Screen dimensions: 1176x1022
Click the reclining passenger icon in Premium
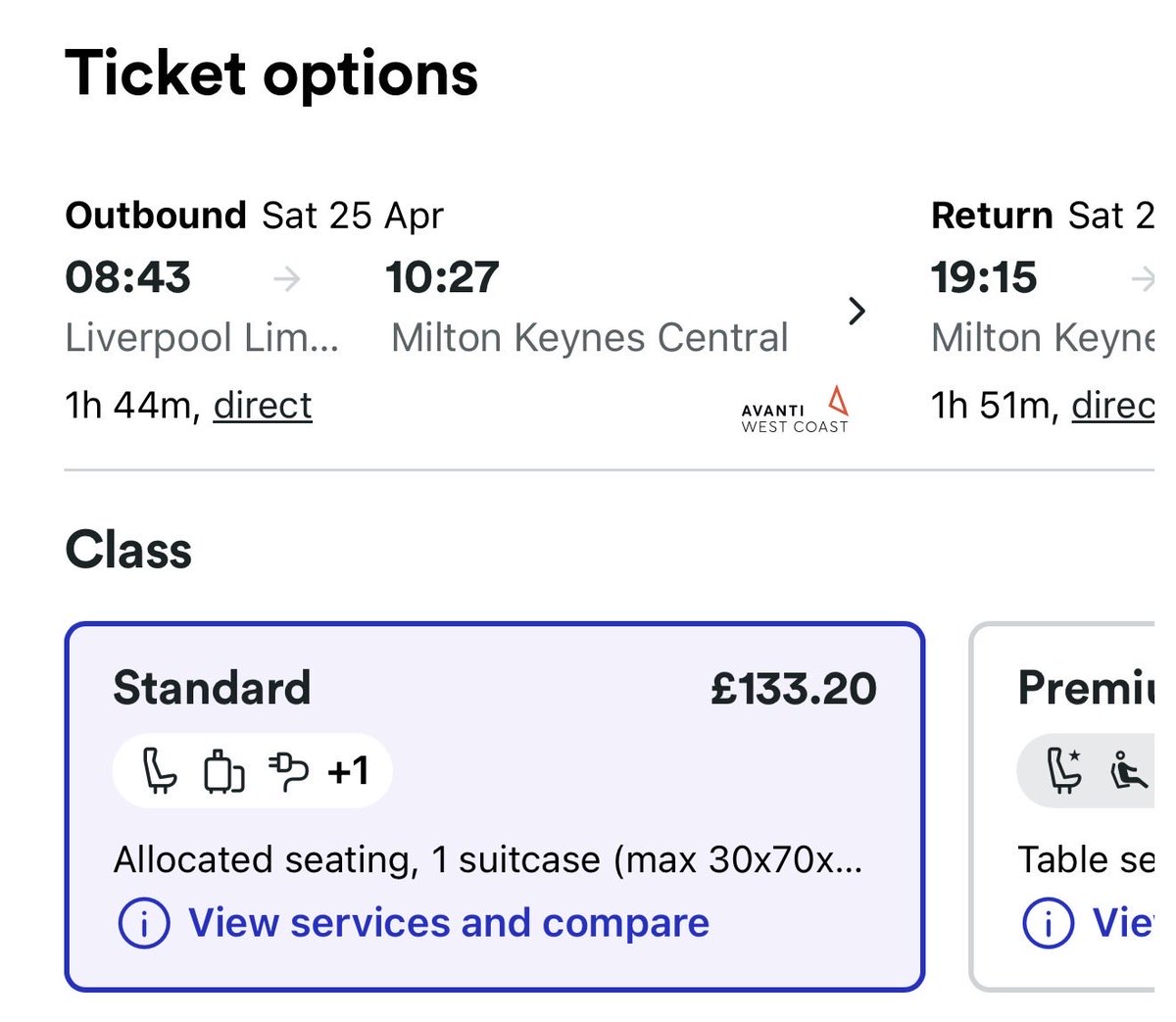(1128, 771)
